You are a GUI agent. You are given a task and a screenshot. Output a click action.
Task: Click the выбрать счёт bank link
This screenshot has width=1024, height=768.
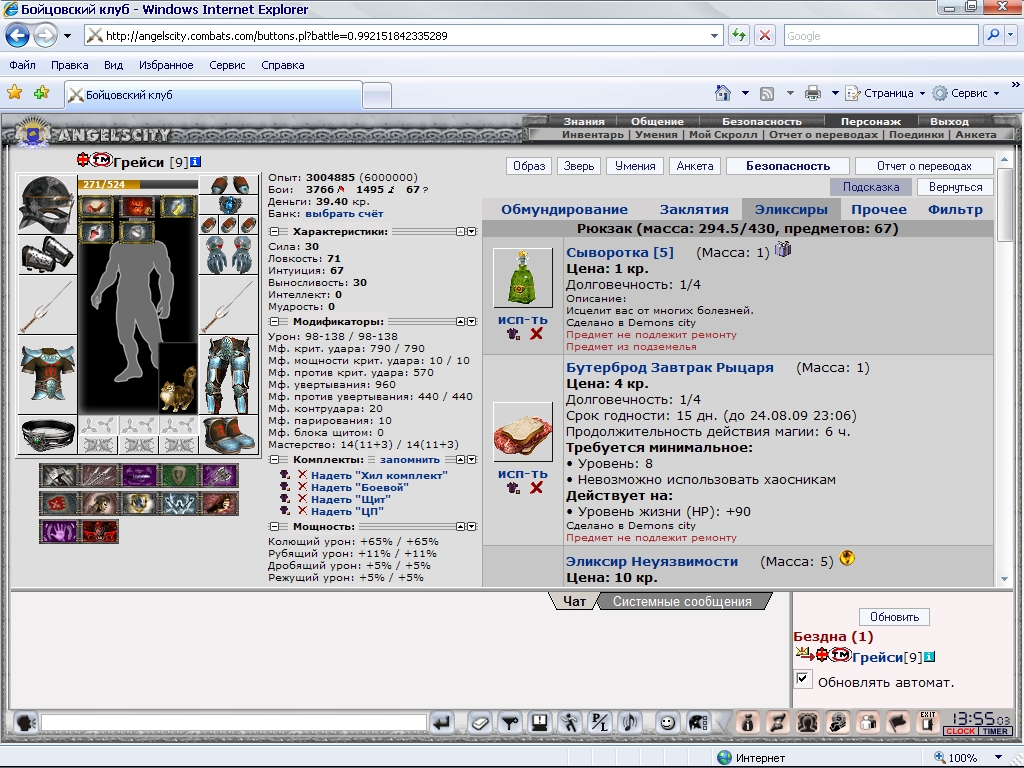pos(344,214)
